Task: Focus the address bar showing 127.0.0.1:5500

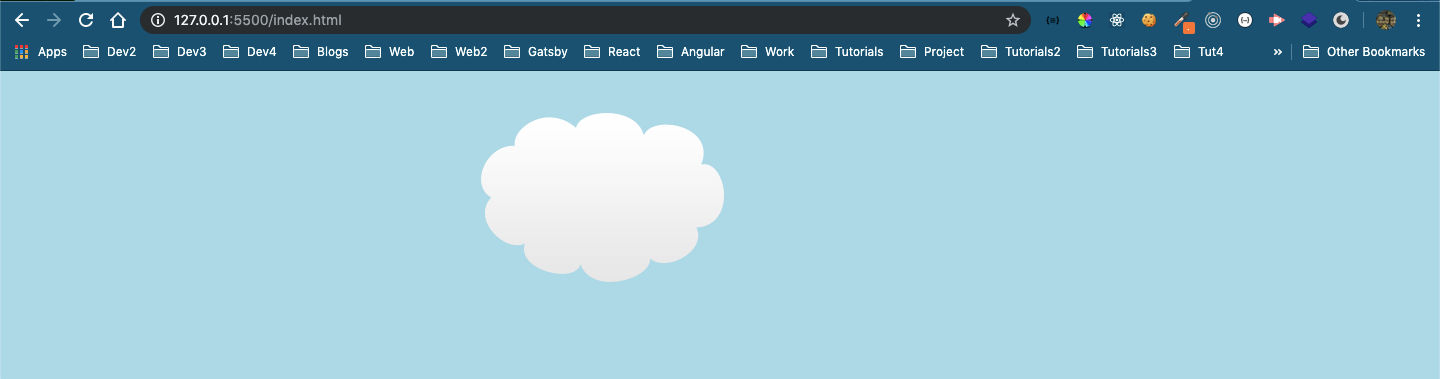Action: (x=585, y=20)
